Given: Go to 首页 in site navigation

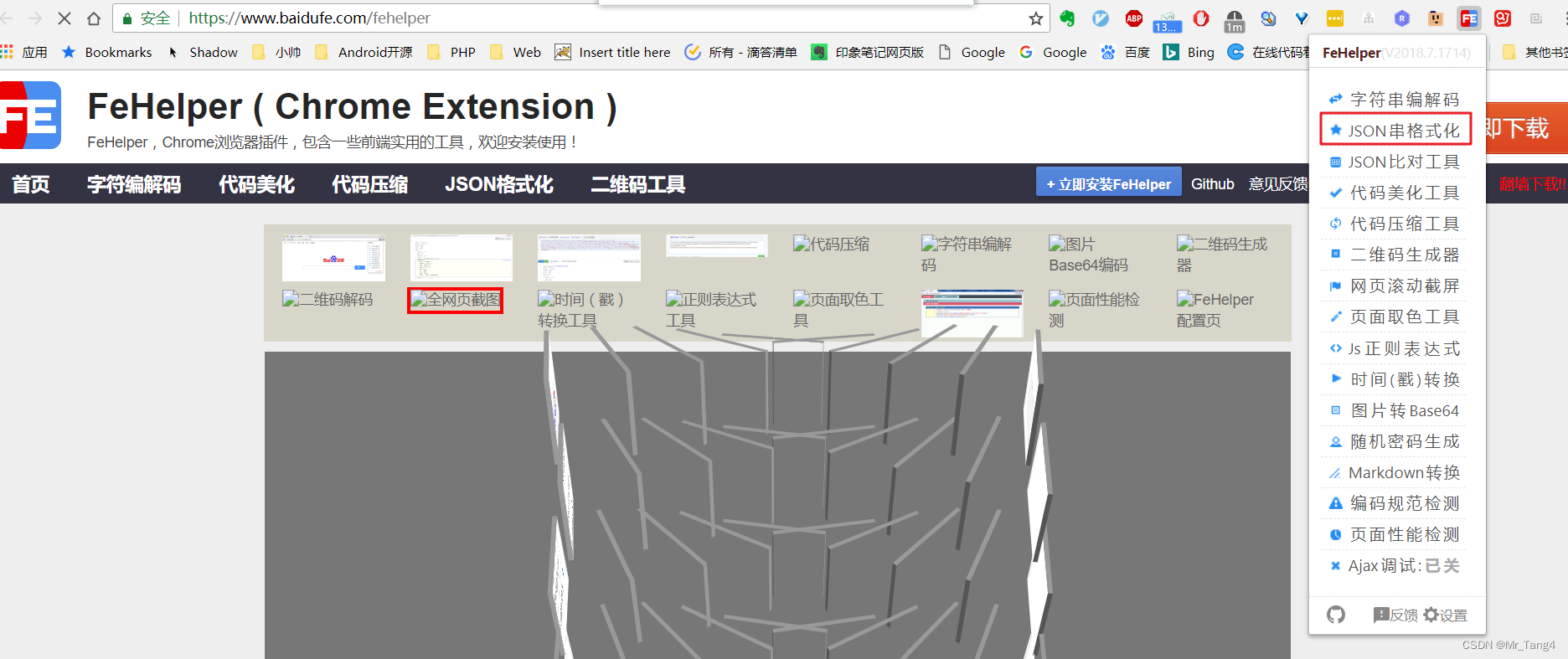Looking at the screenshot, I should (x=31, y=184).
